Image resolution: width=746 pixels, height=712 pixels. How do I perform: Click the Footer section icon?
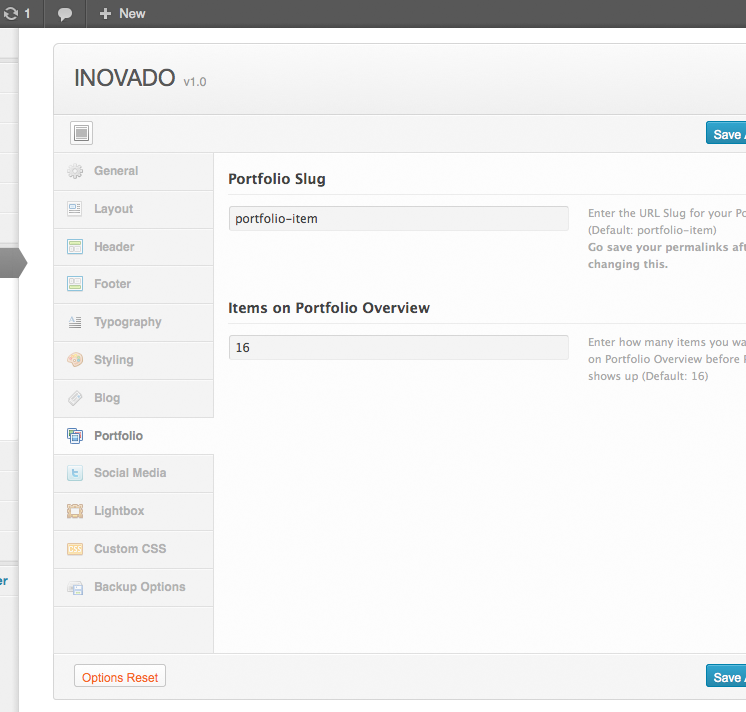coord(75,284)
